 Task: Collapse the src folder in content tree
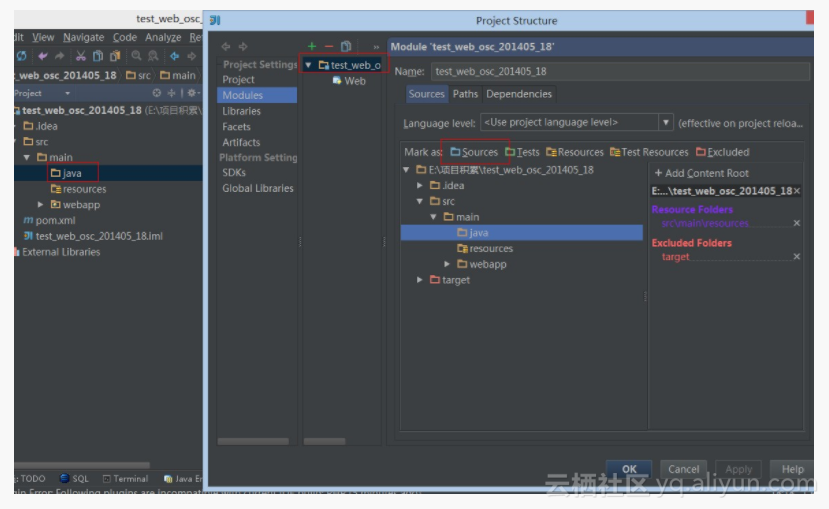420,201
